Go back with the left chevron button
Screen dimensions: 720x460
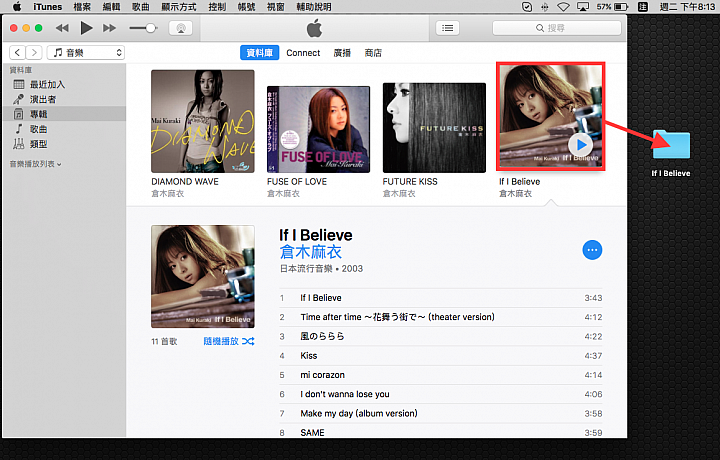[17, 53]
